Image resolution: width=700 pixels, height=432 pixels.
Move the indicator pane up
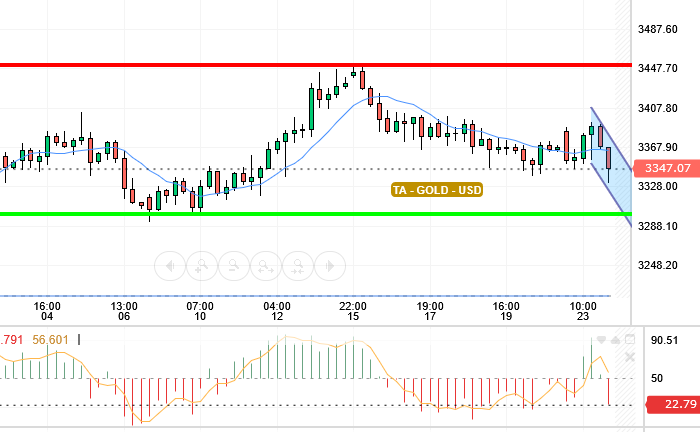point(616,340)
